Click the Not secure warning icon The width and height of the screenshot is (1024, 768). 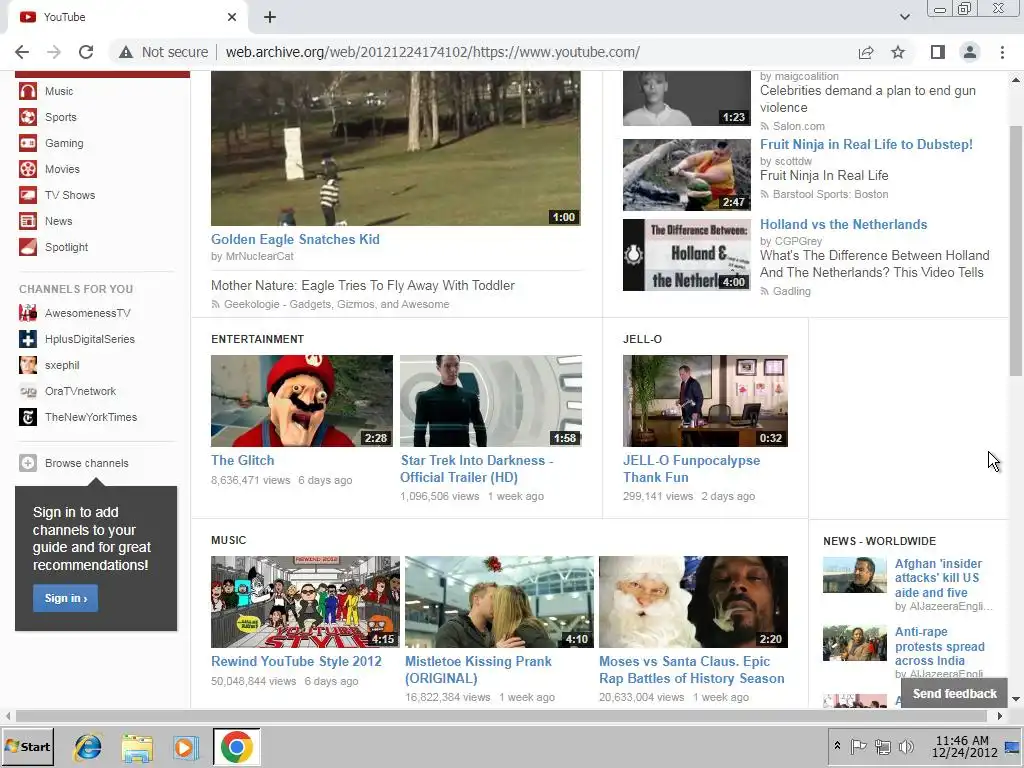click(126, 52)
